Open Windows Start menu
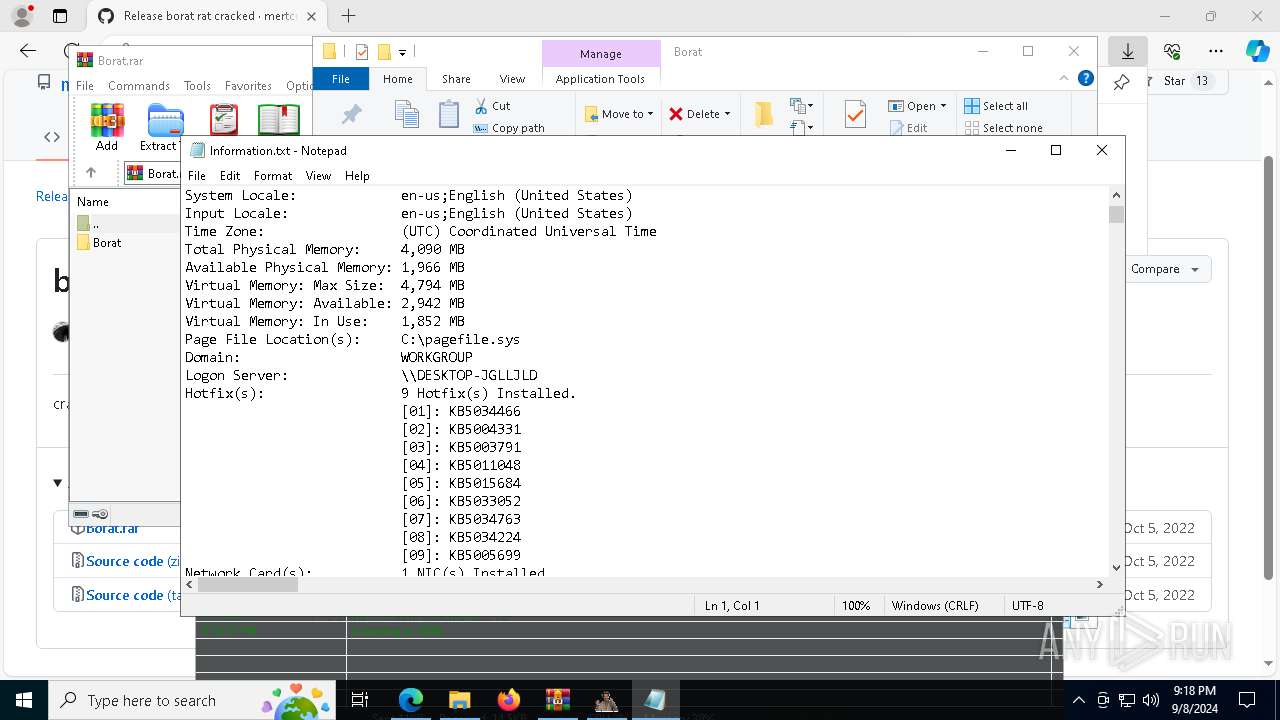 click(x=24, y=700)
